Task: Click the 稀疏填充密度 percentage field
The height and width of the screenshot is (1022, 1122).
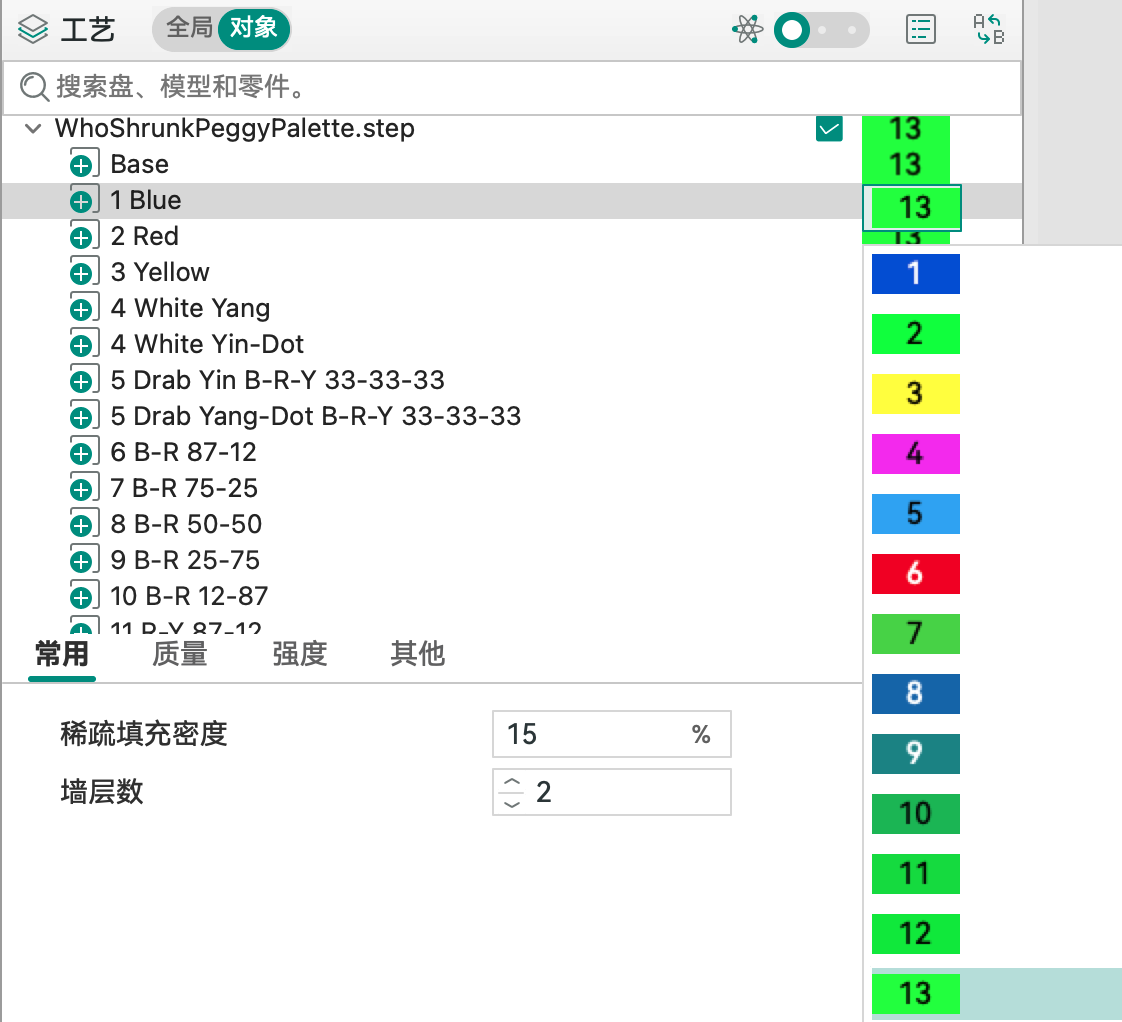Action: (612, 734)
